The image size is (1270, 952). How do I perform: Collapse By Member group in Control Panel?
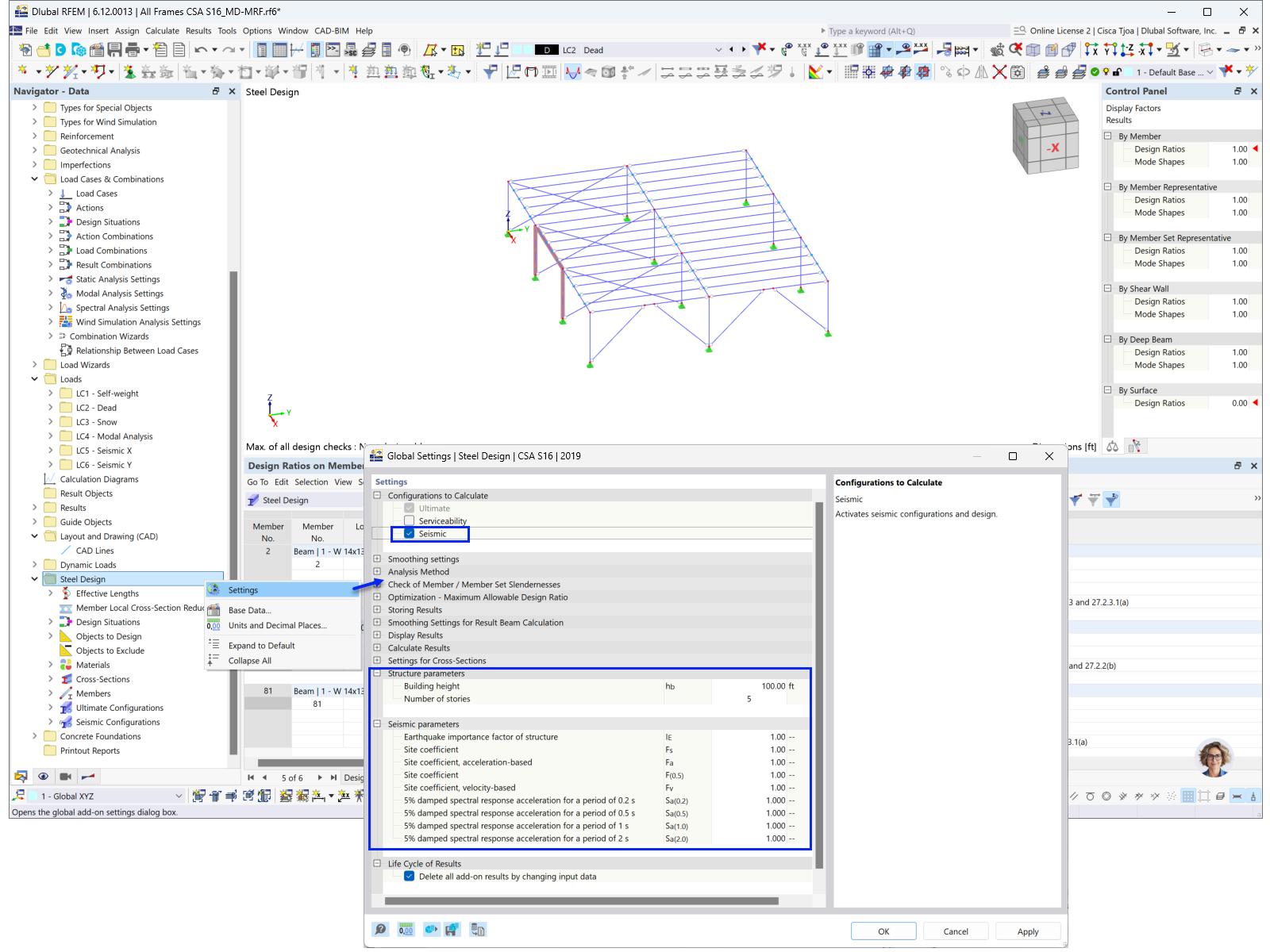coord(1108,136)
